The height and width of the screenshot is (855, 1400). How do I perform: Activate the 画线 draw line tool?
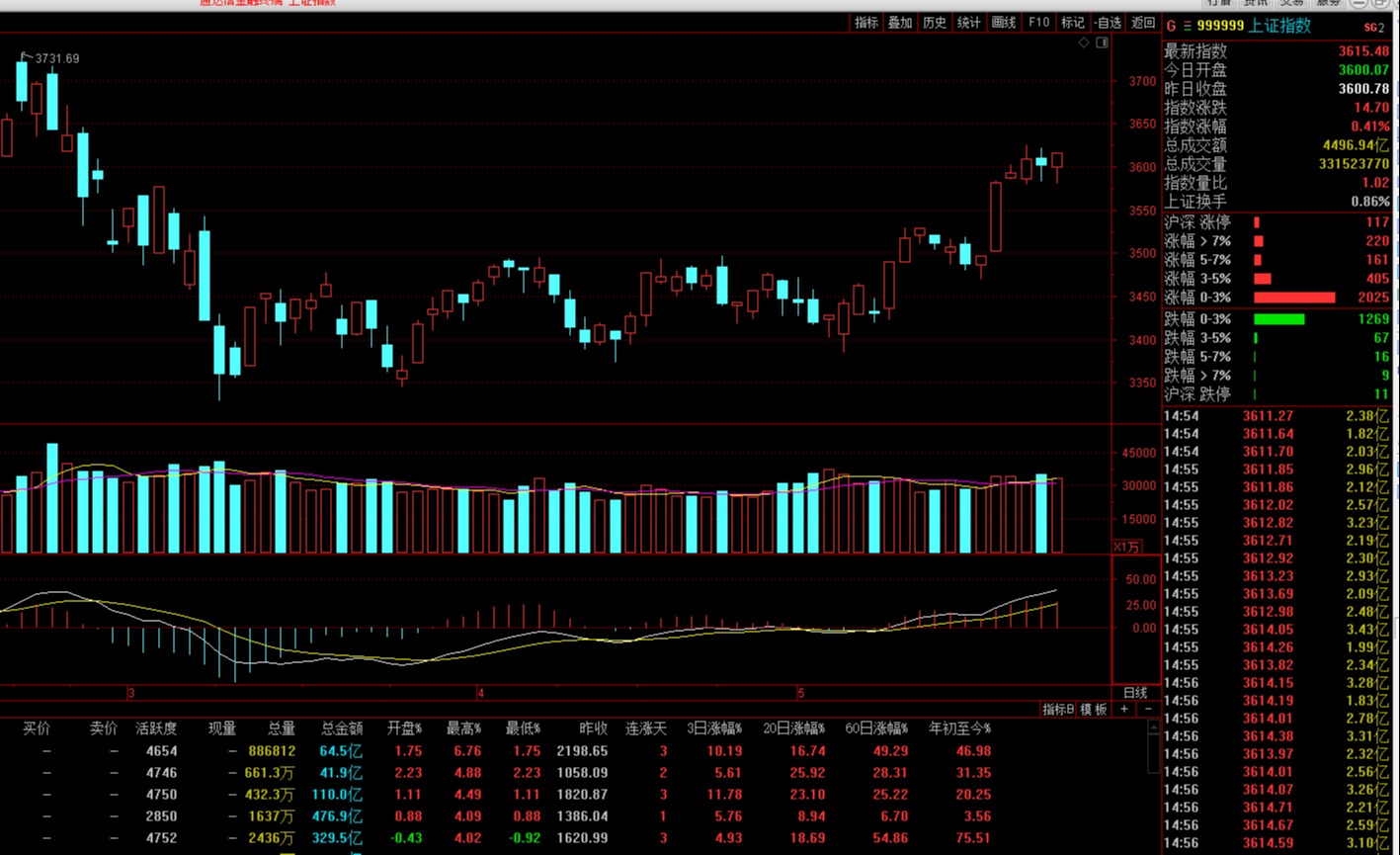(x=1004, y=23)
